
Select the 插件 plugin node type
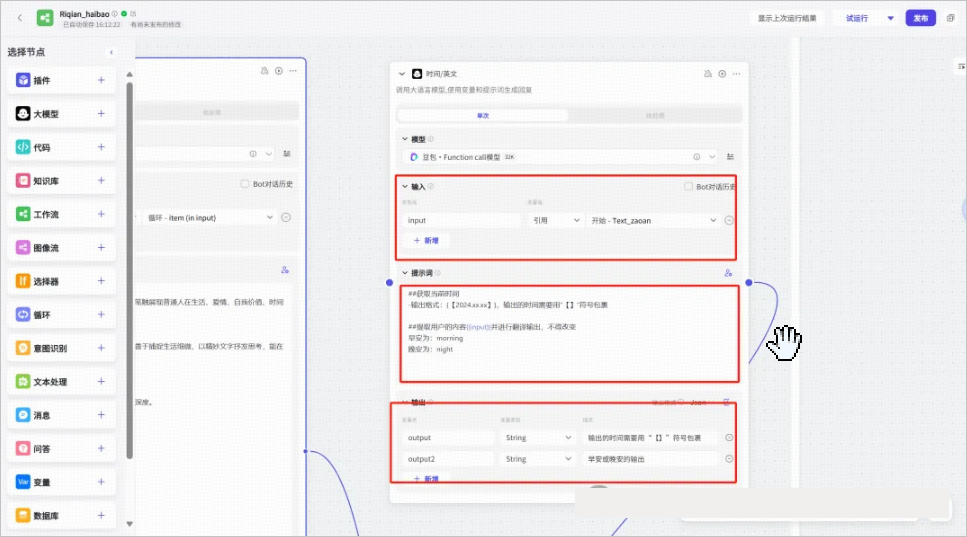[61, 80]
